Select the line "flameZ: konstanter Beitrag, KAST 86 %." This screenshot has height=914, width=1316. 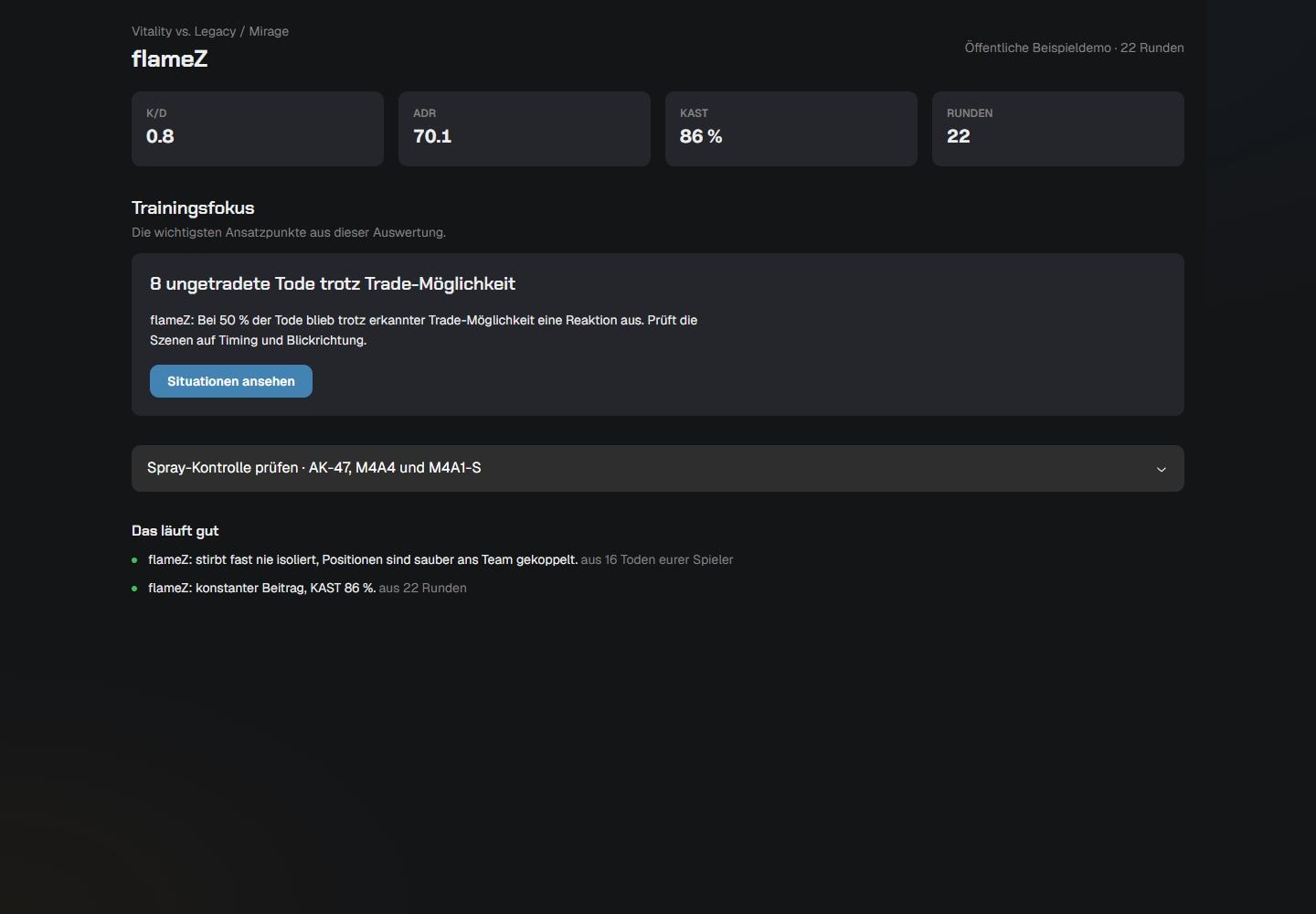pyautogui.click(x=262, y=588)
